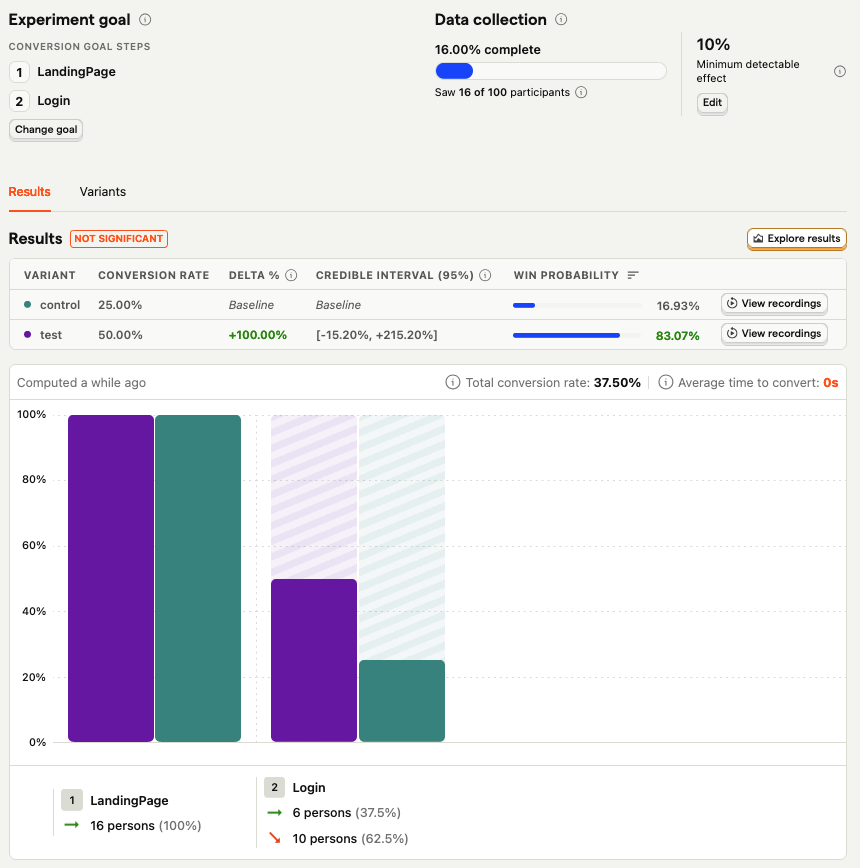Select the Results tab

30,192
